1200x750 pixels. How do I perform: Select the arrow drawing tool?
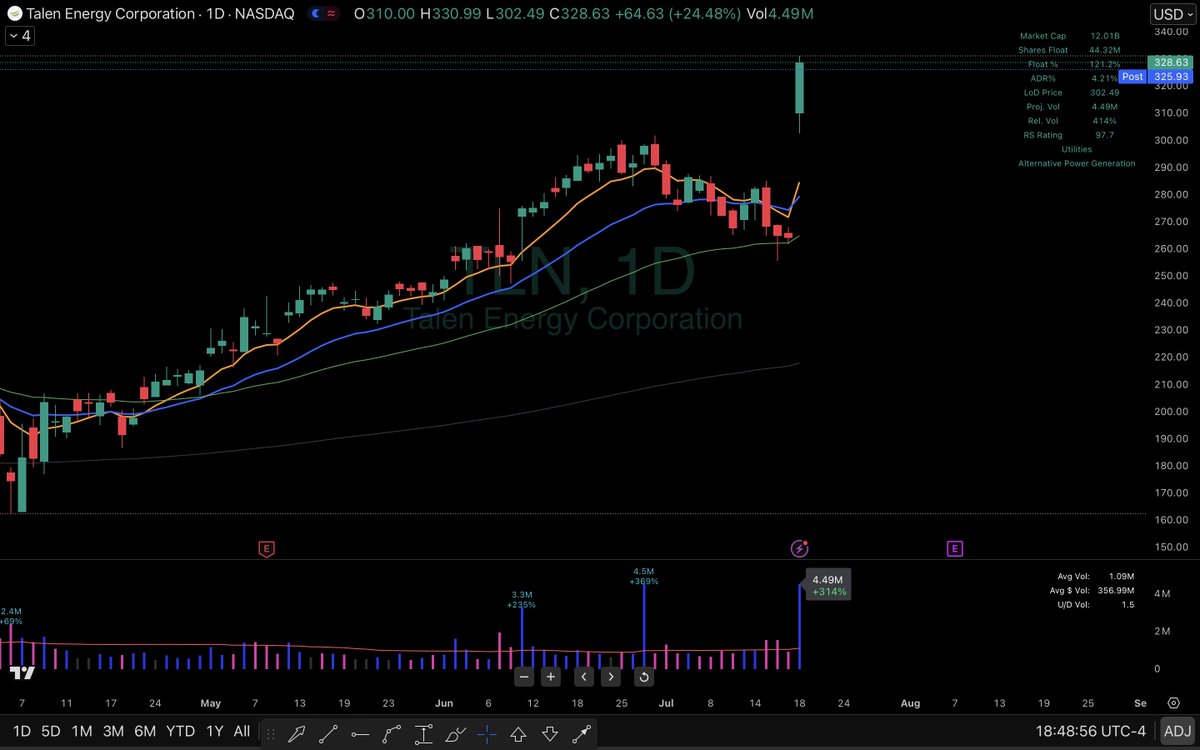(x=297, y=734)
